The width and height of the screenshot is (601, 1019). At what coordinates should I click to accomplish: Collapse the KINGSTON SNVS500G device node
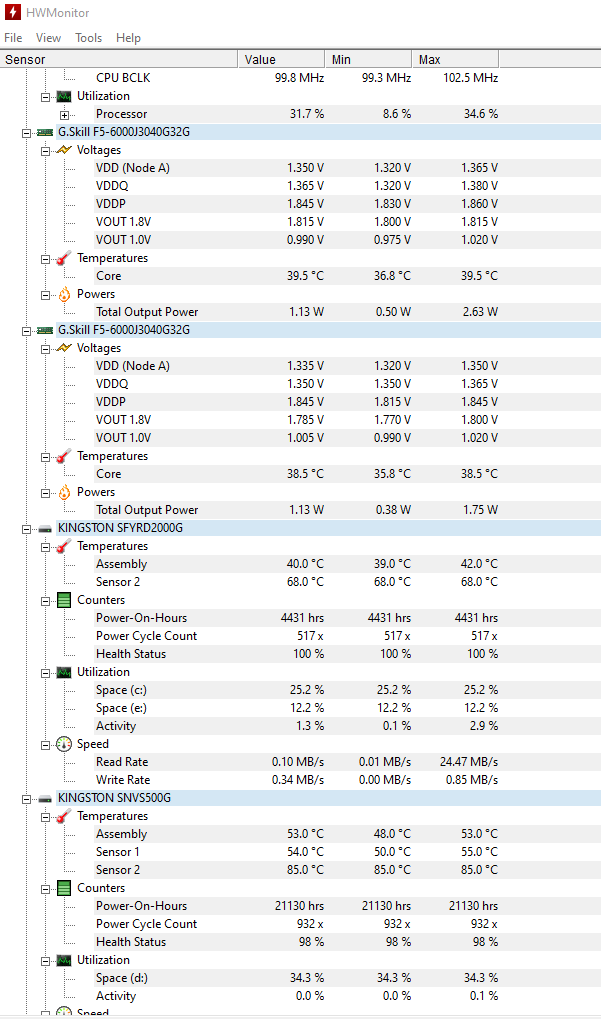pyautogui.click(x=25, y=798)
